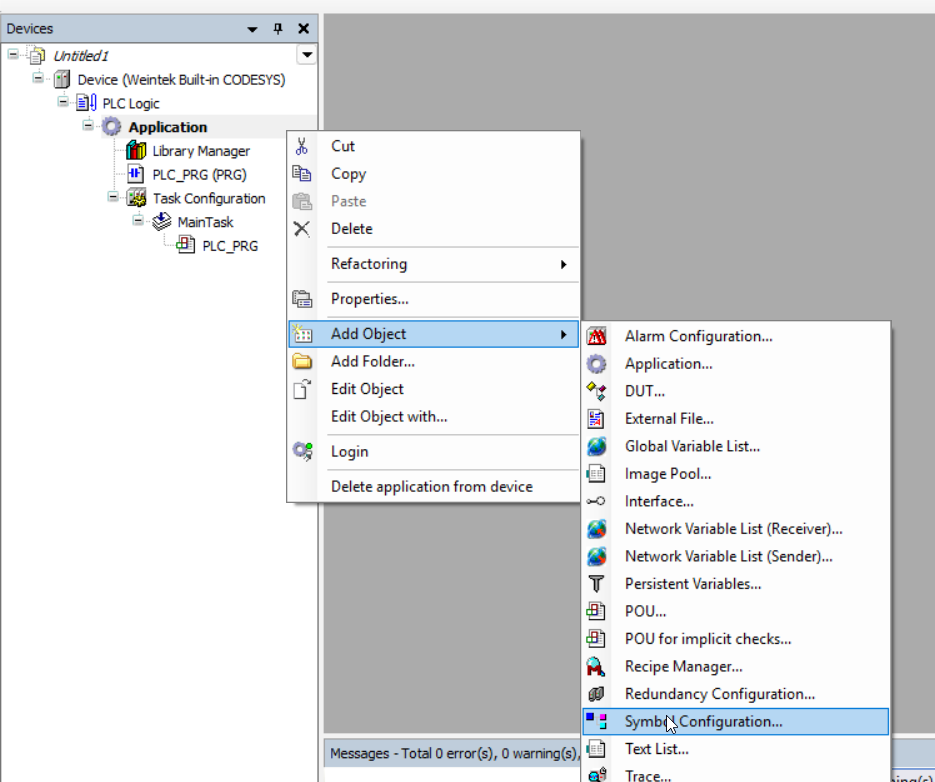935x782 pixels.
Task: Choose Symbol Configuration from the submenu
Action: click(703, 721)
